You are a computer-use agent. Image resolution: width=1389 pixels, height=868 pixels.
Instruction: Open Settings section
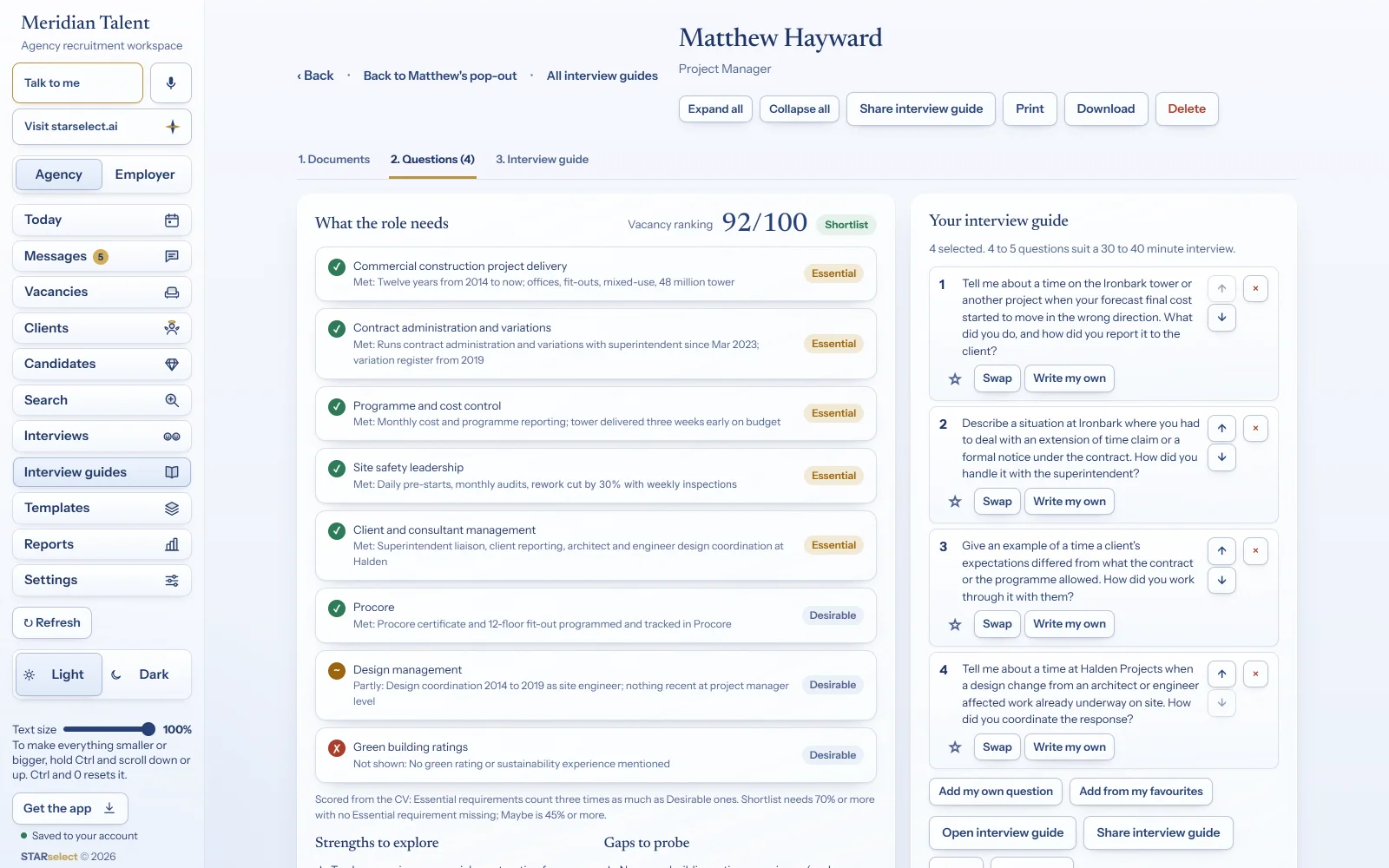click(102, 581)
